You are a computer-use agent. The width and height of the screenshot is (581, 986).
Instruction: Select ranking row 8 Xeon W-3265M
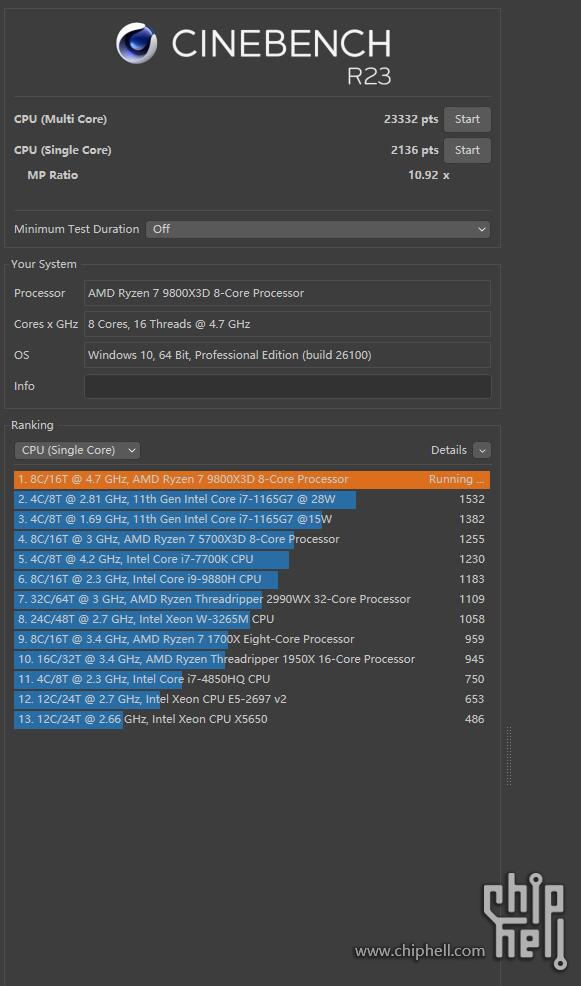(252, 619)
